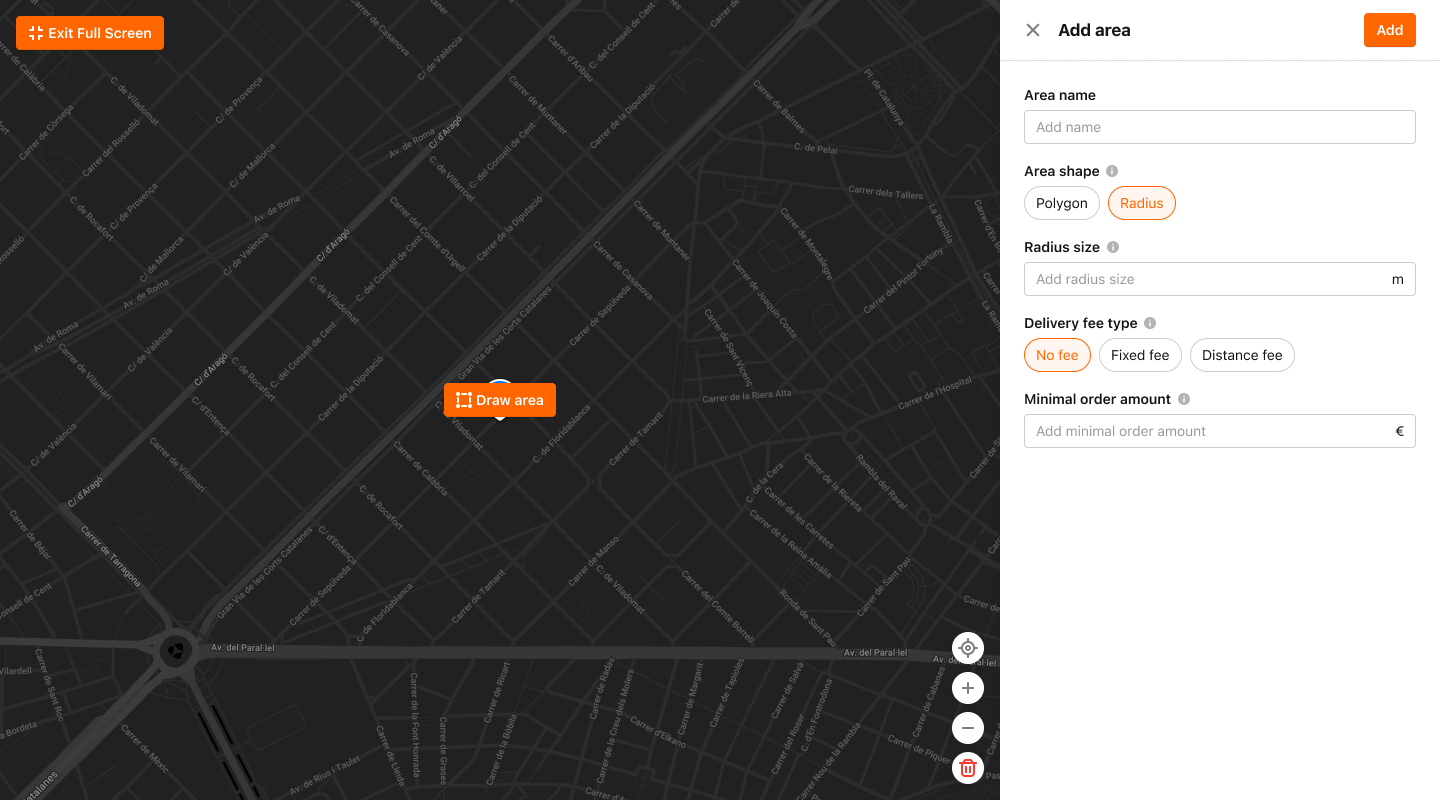Exit full screen map view
This screenshot has width=1440, height=800.
pos(90,33)
